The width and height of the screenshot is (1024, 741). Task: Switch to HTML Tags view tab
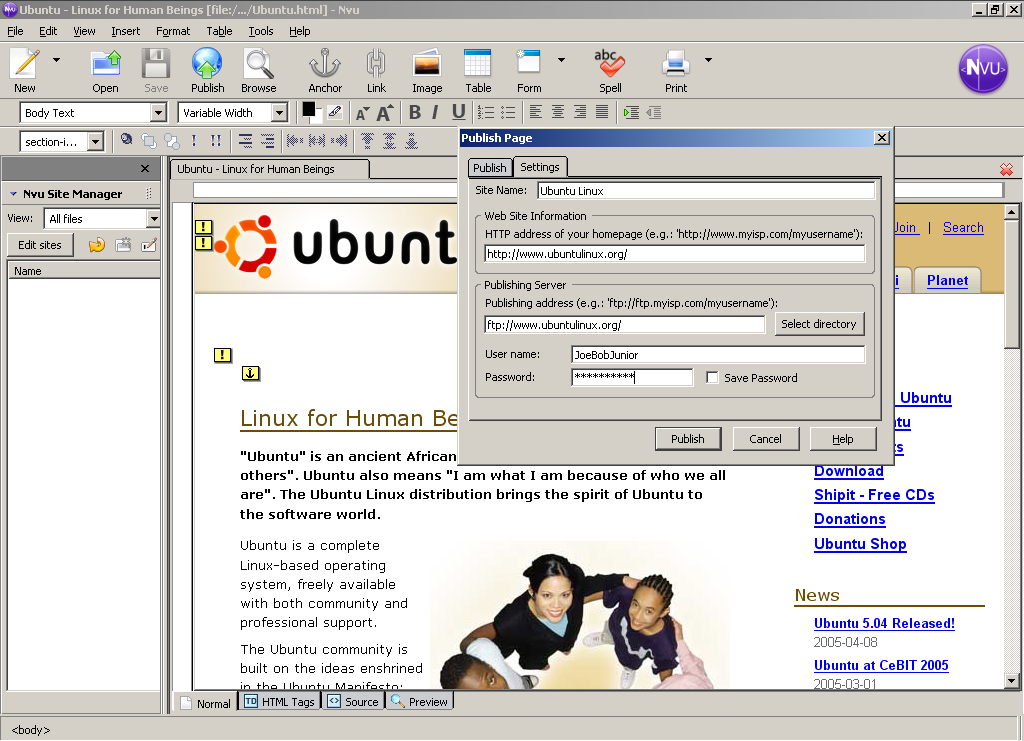pos(280,701)
